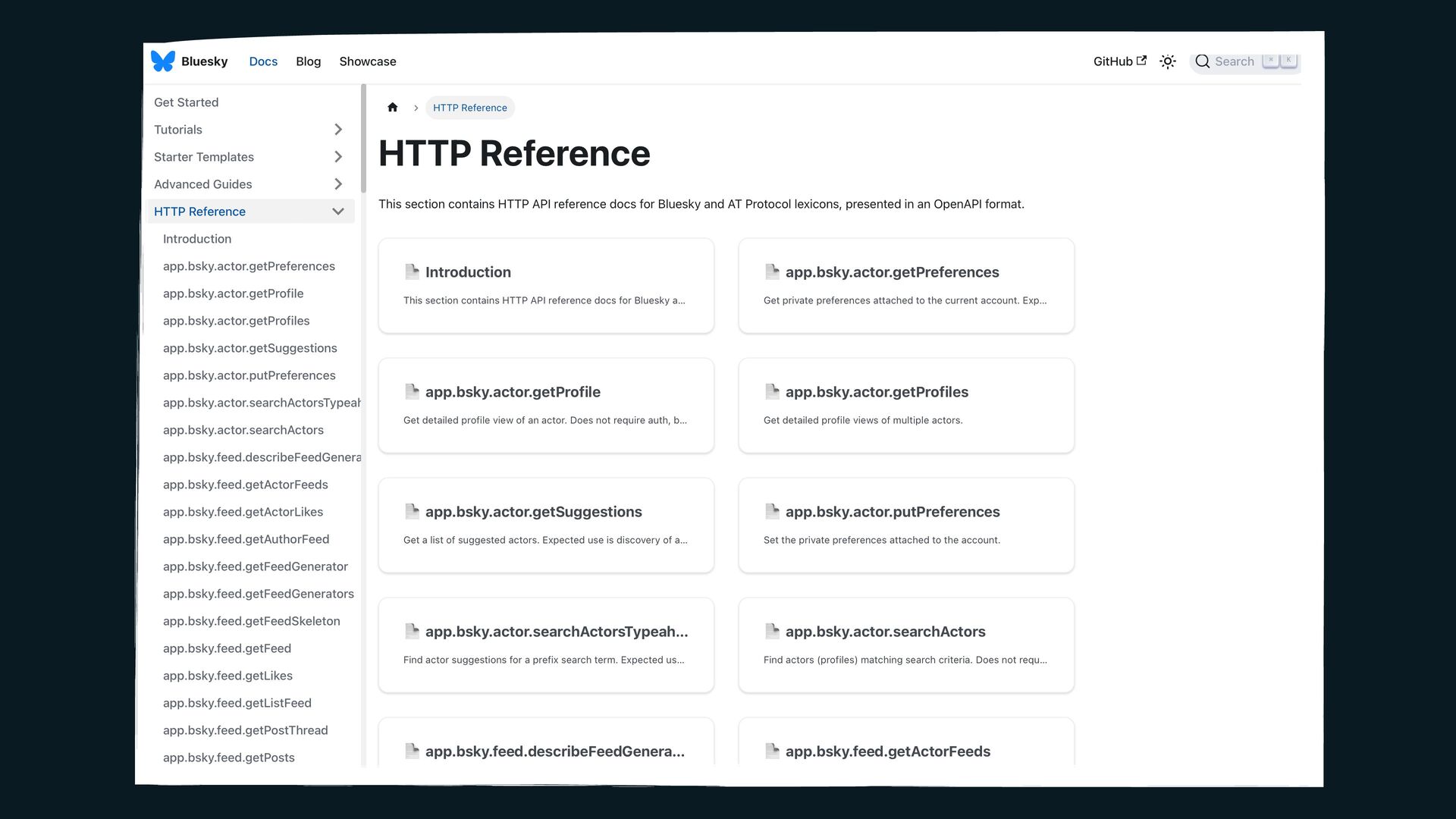This screenshot has width=1456, height=819.
Task: Open the app.bsky.actor.getProfiles card
Action: pos(905,405)
